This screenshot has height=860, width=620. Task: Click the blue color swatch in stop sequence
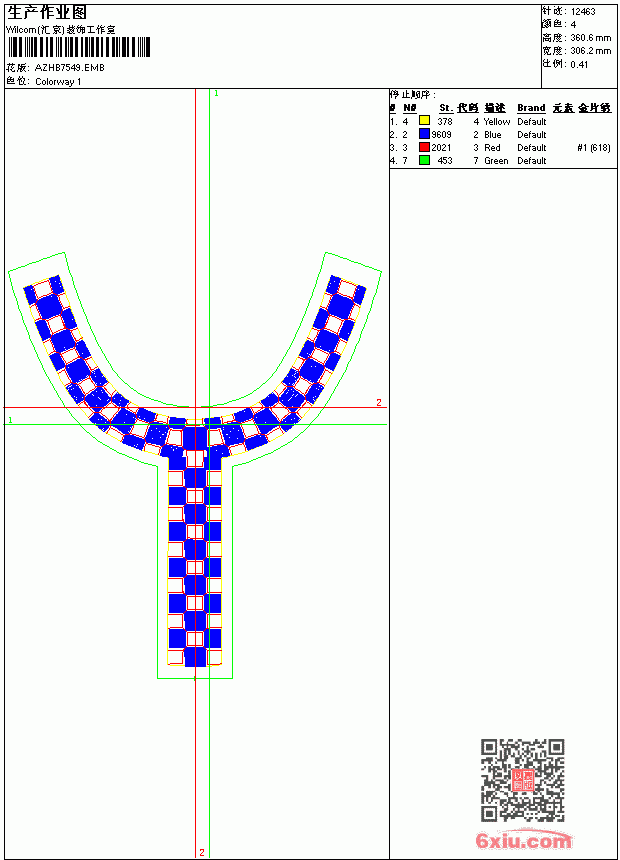(x=424, y=134)
